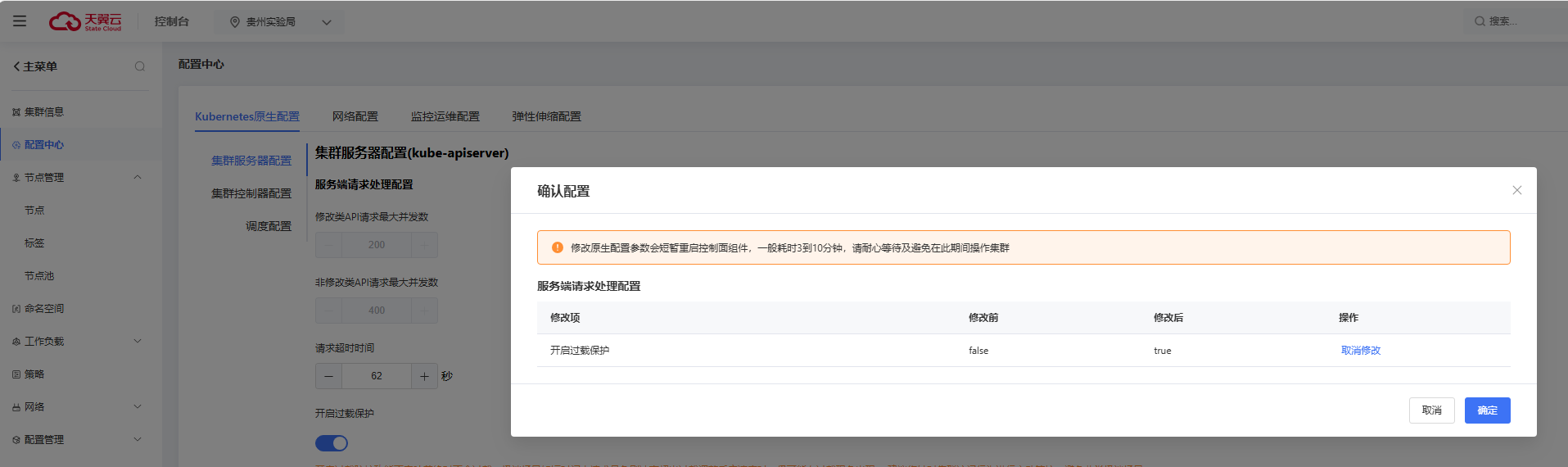Switch to the 监控运维配置 tab

445,116
